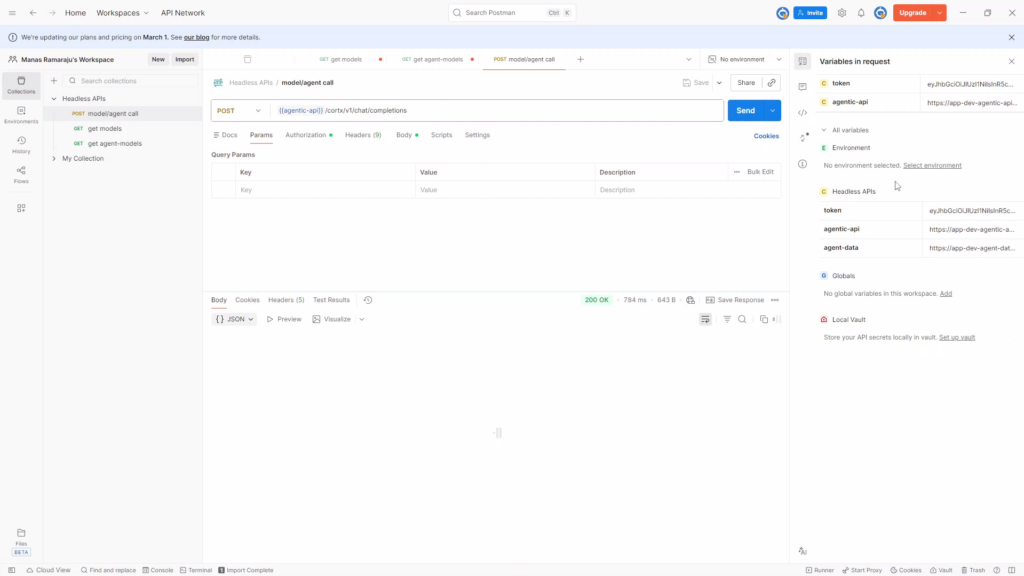The height and width of the screenshot is (576, 1024).
Task: Switch to the Authorization tab
Action: pos(305,135)
